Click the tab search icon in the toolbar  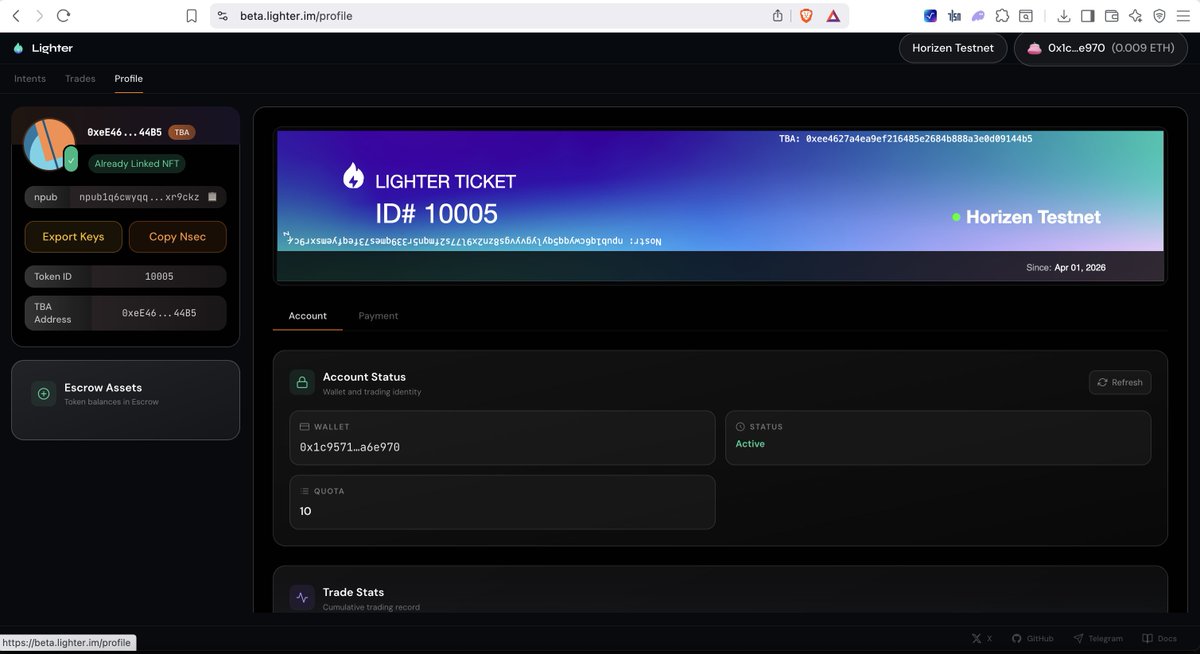pos(1026,16)
